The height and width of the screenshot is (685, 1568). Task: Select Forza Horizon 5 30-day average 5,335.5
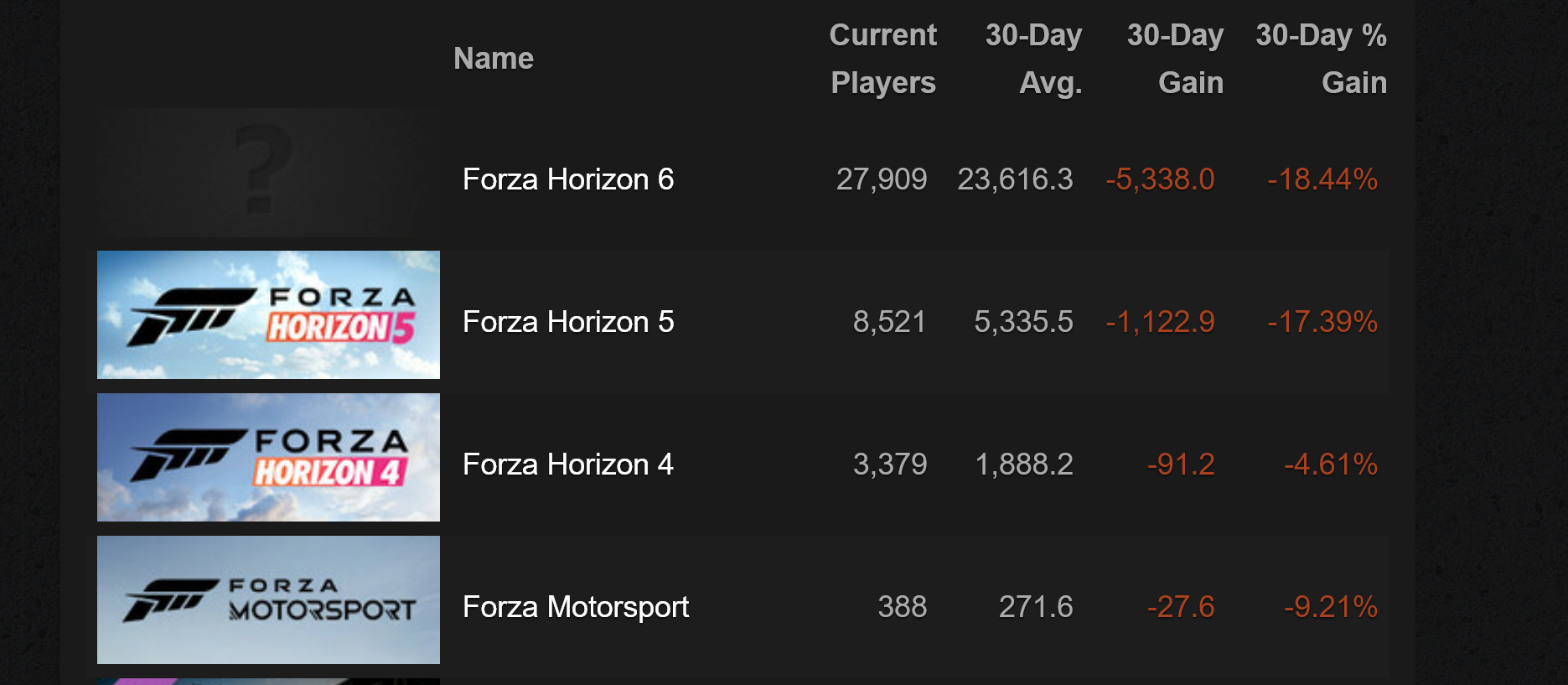1023,322
